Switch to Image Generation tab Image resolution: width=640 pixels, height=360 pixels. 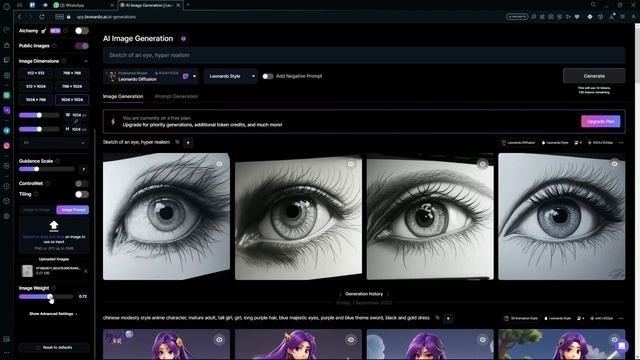point(123,96)
